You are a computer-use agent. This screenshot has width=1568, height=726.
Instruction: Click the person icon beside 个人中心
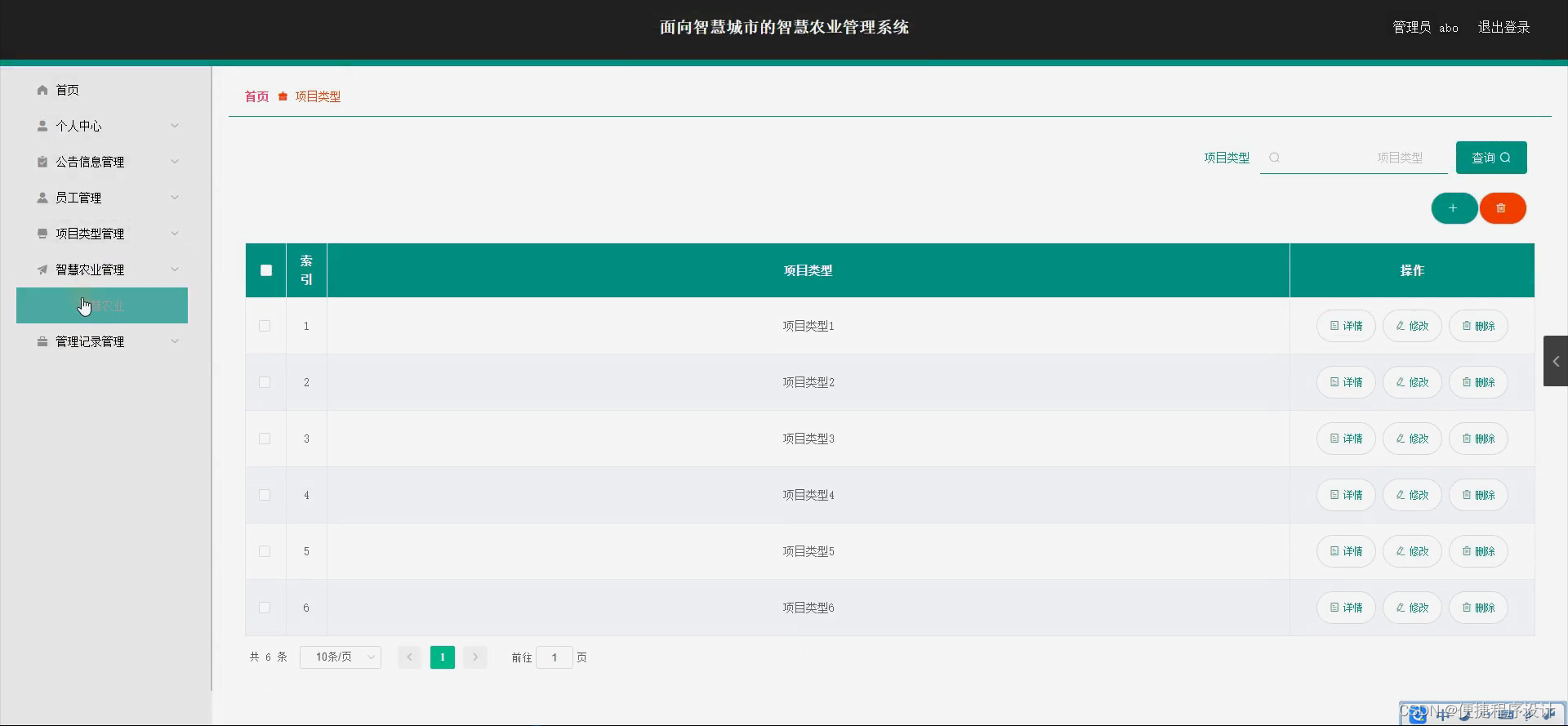point(42,126)
